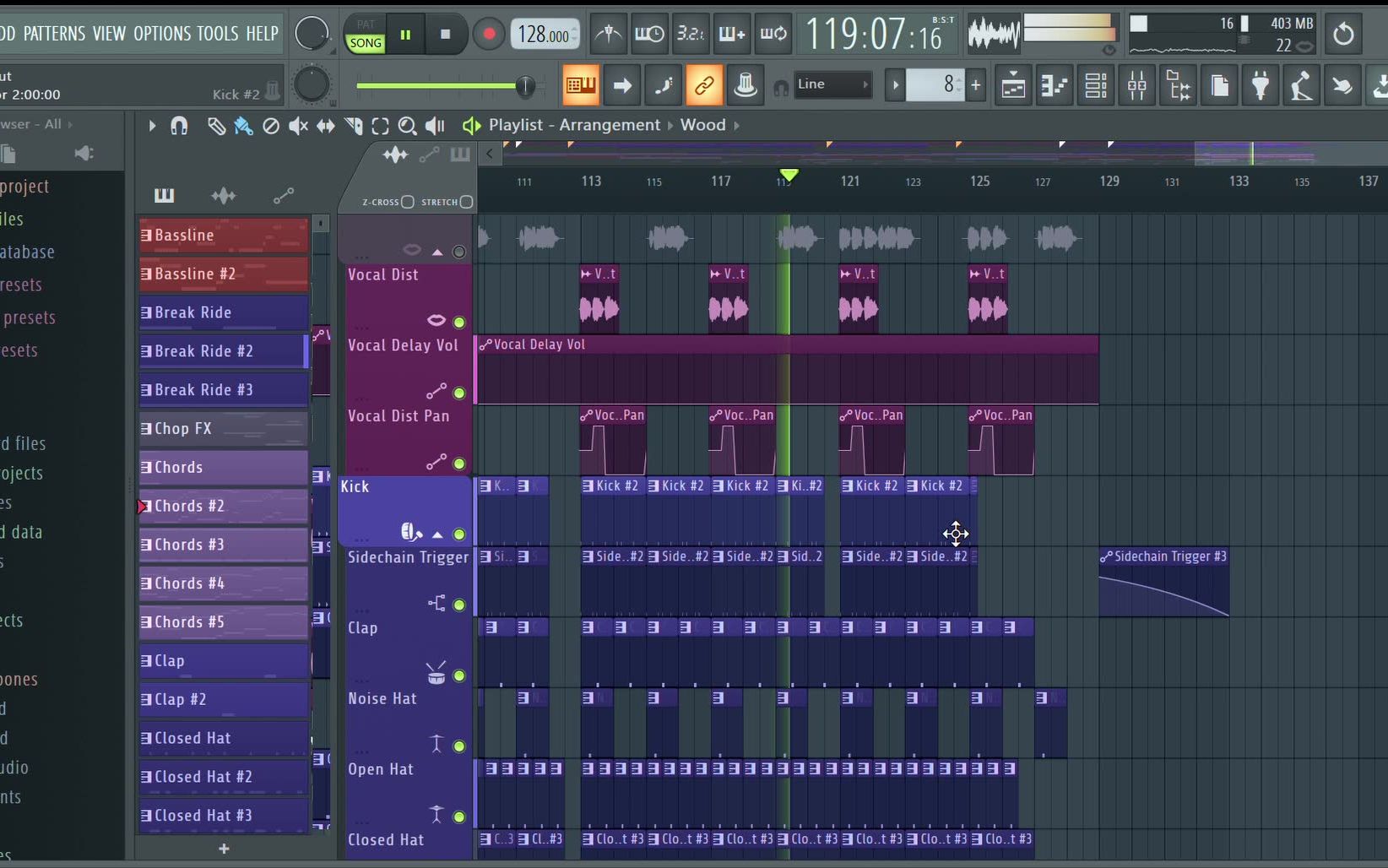Select the Draw pencil tool
Image resolution: width=1388 pixels, height=868 pixels.
point(216,126)
